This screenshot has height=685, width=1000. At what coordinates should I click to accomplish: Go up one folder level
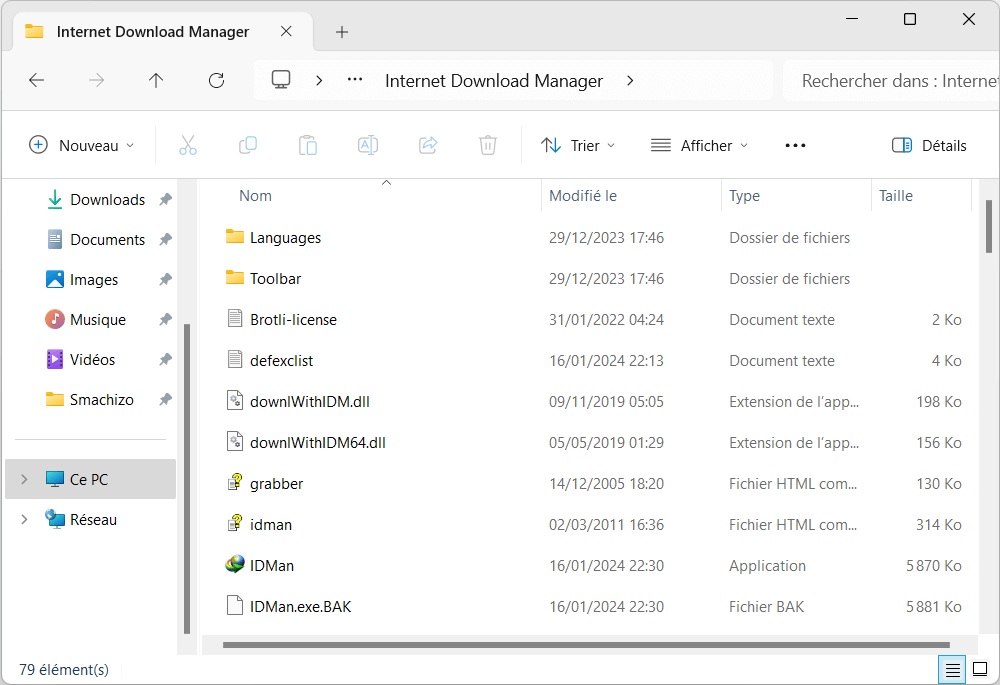(x=156, y=80)
